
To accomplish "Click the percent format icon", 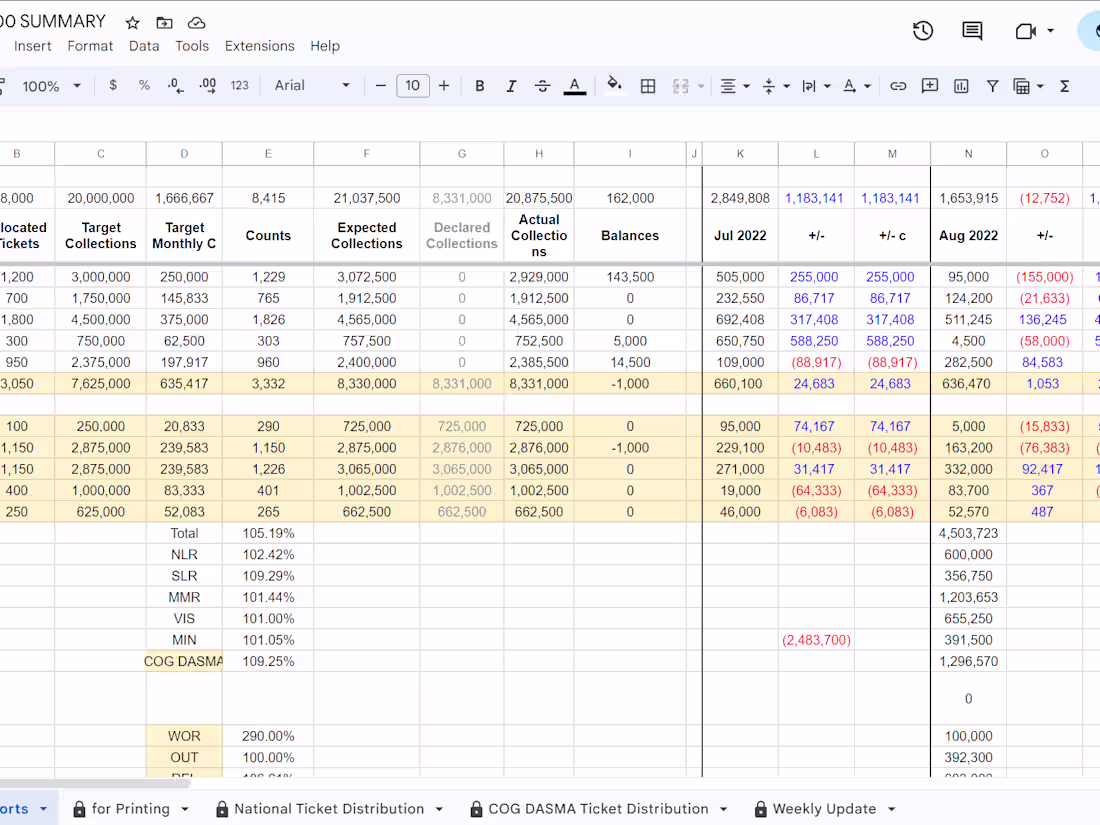I will [143, 86].
